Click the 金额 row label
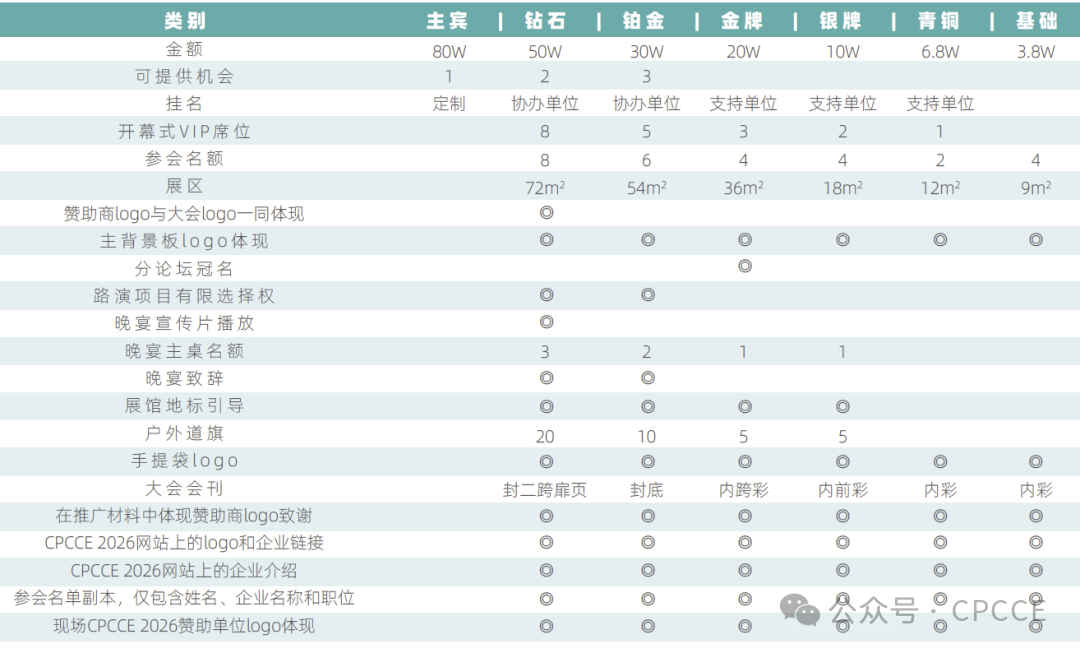This screenshot has height=653, width=1080. point(184,49)
